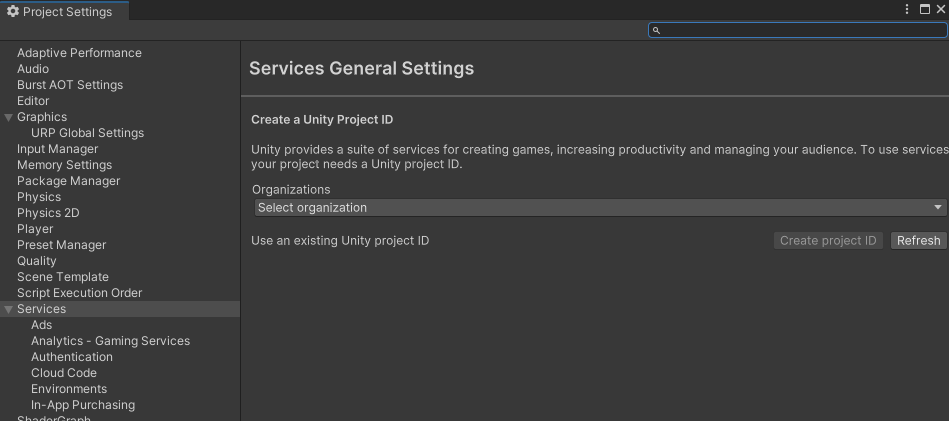The width and height of the screenshot is (949, 421).
Task: Open the window kebab options menu
Action: (x=907, y=9)
